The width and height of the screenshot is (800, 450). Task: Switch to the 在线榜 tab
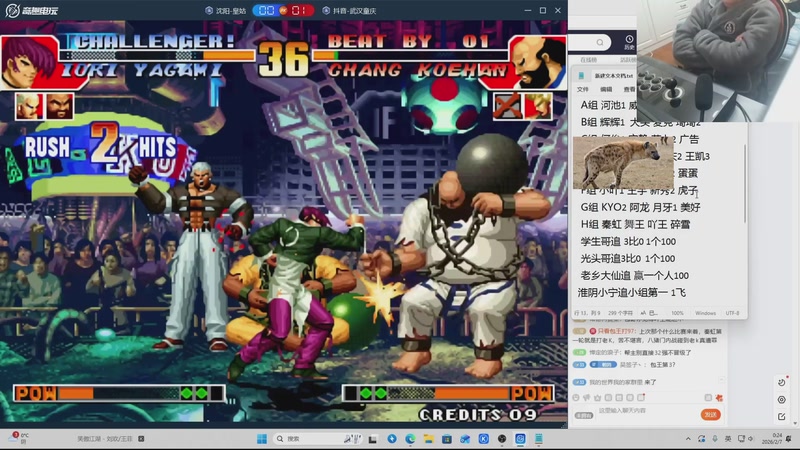(x=588, y=60)
